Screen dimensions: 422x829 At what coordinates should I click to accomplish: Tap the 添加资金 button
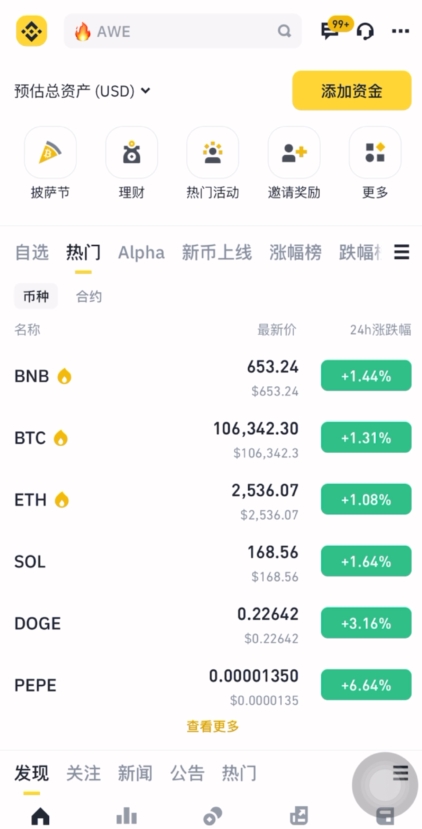click(x=352, y=90)
